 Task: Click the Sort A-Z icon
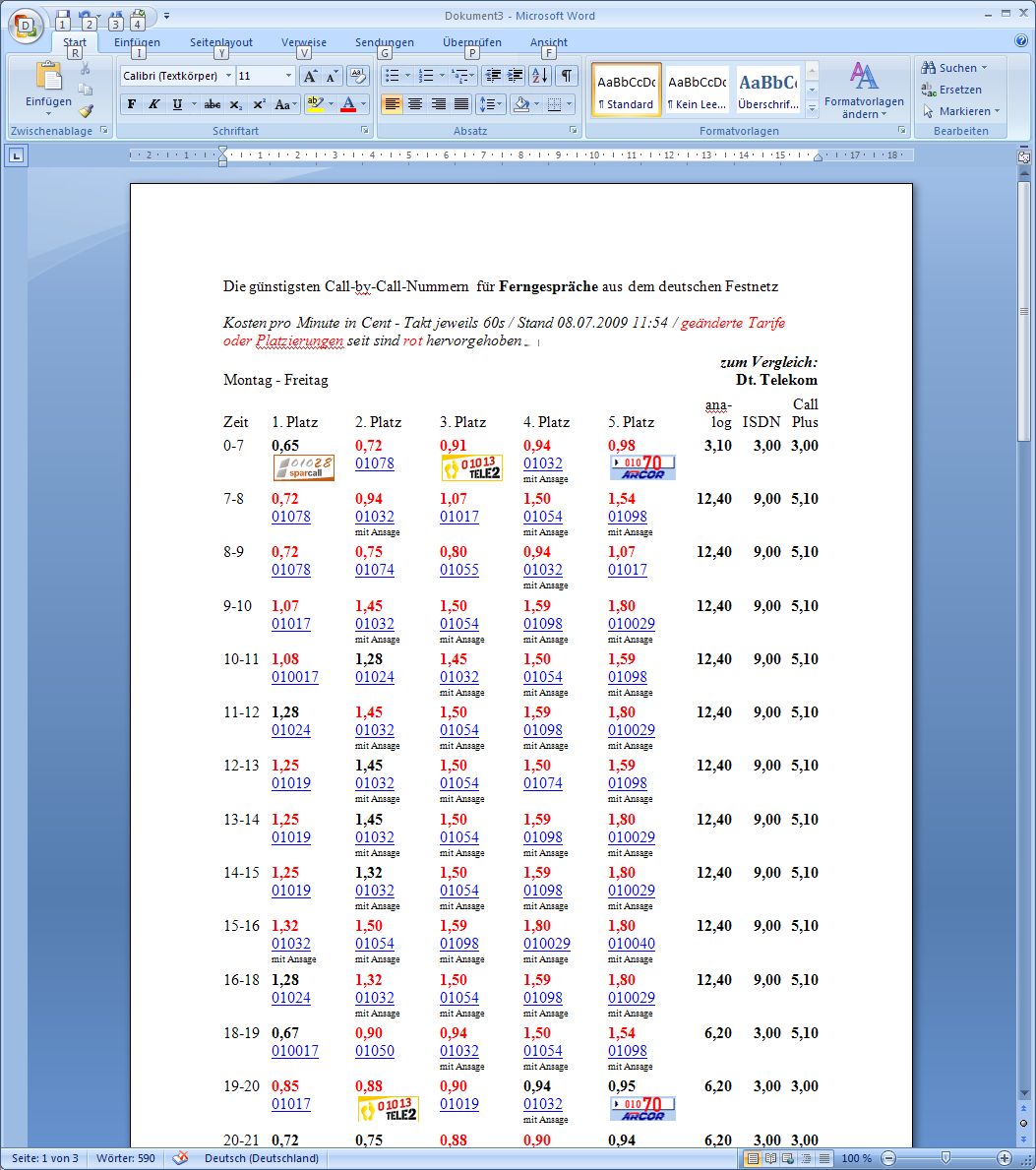tap(540, 76)
